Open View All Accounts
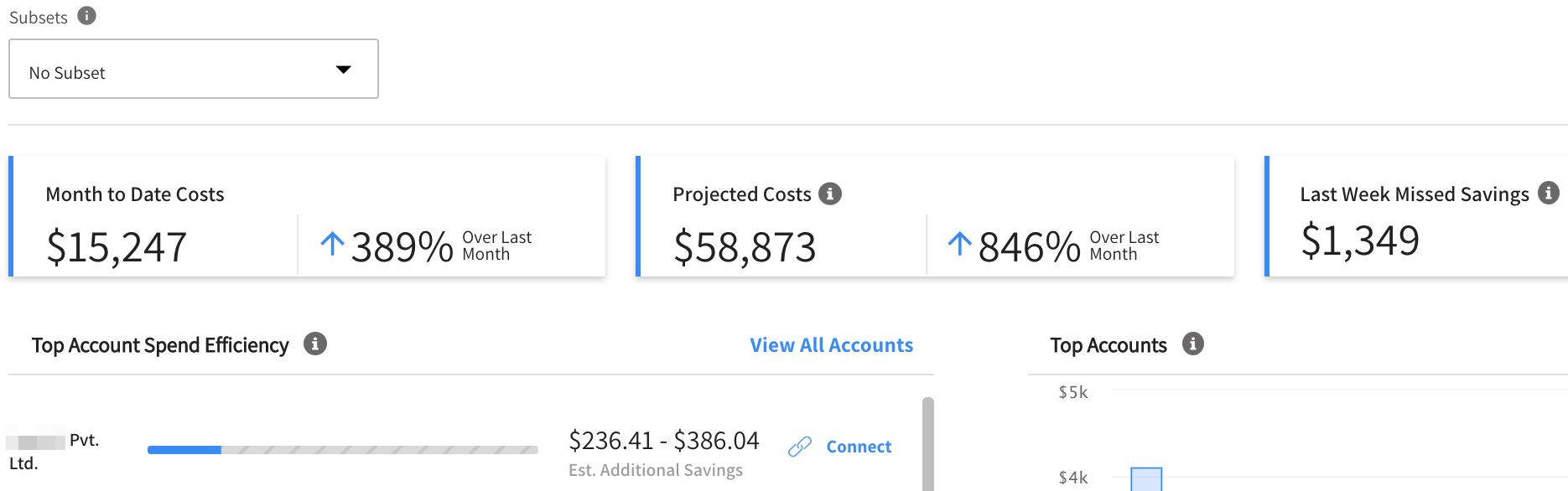This screenshot has width=1568, height=491. tap(831, 344)
